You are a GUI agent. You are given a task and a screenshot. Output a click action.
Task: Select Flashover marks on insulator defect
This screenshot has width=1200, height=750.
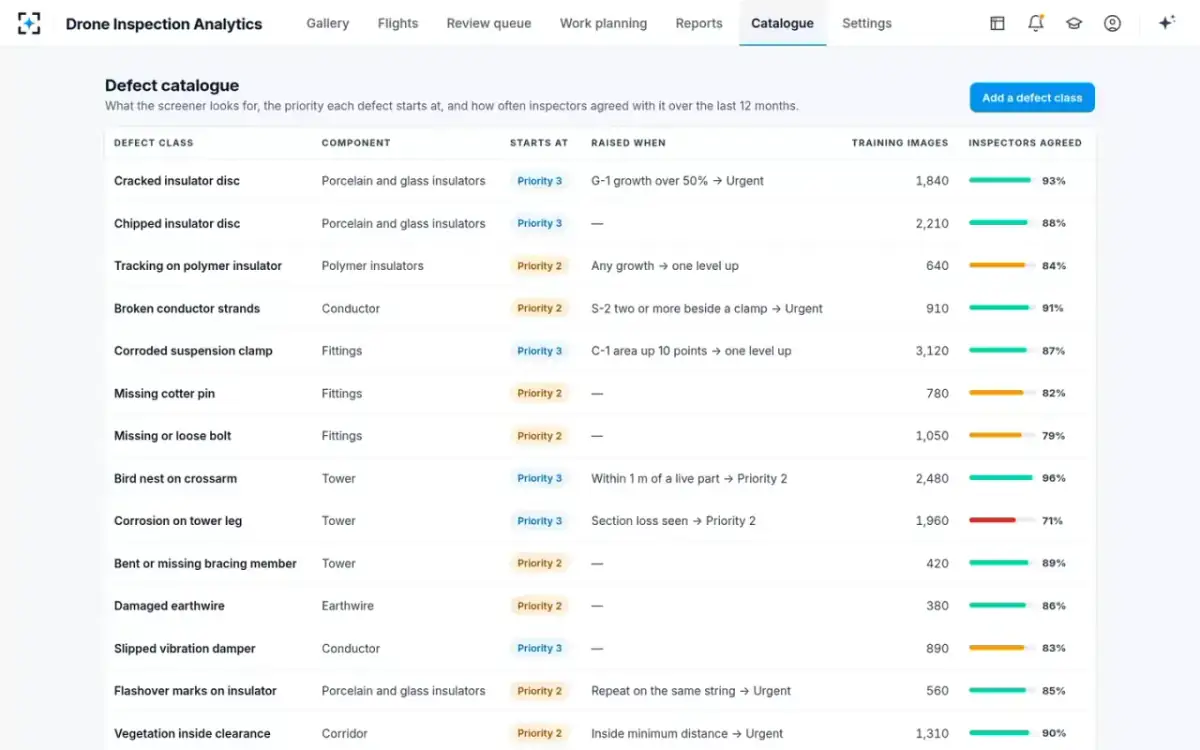(195, 691)
